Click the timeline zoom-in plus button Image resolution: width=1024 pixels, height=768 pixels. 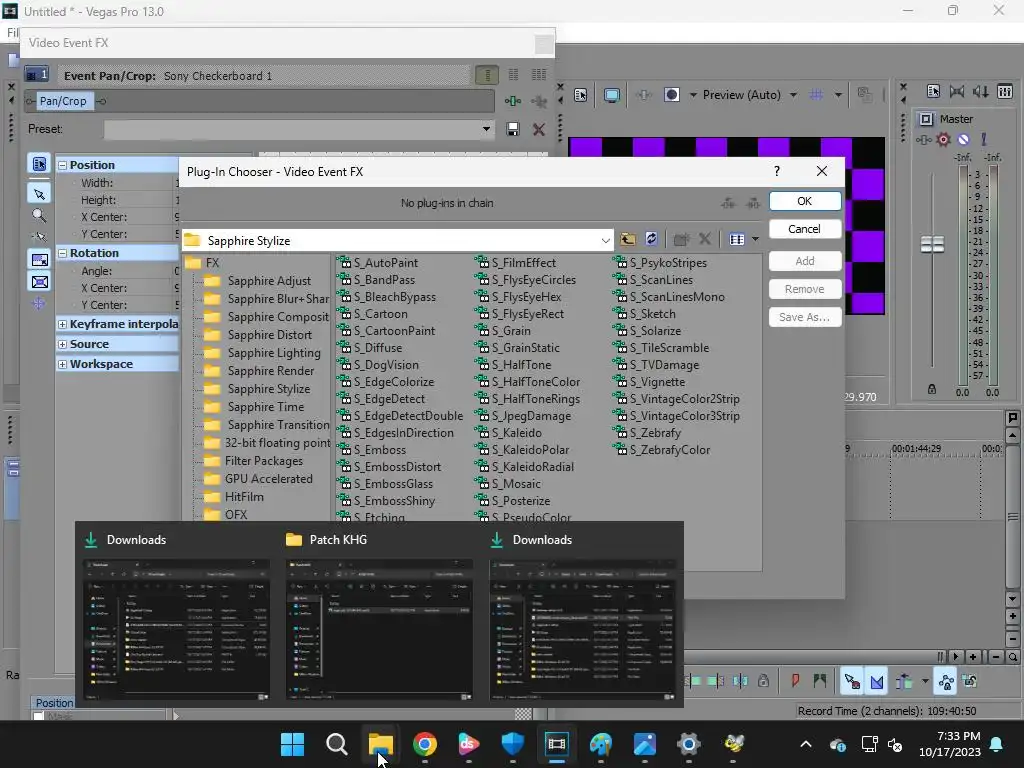pyautogui.click(x=973, y=657)
